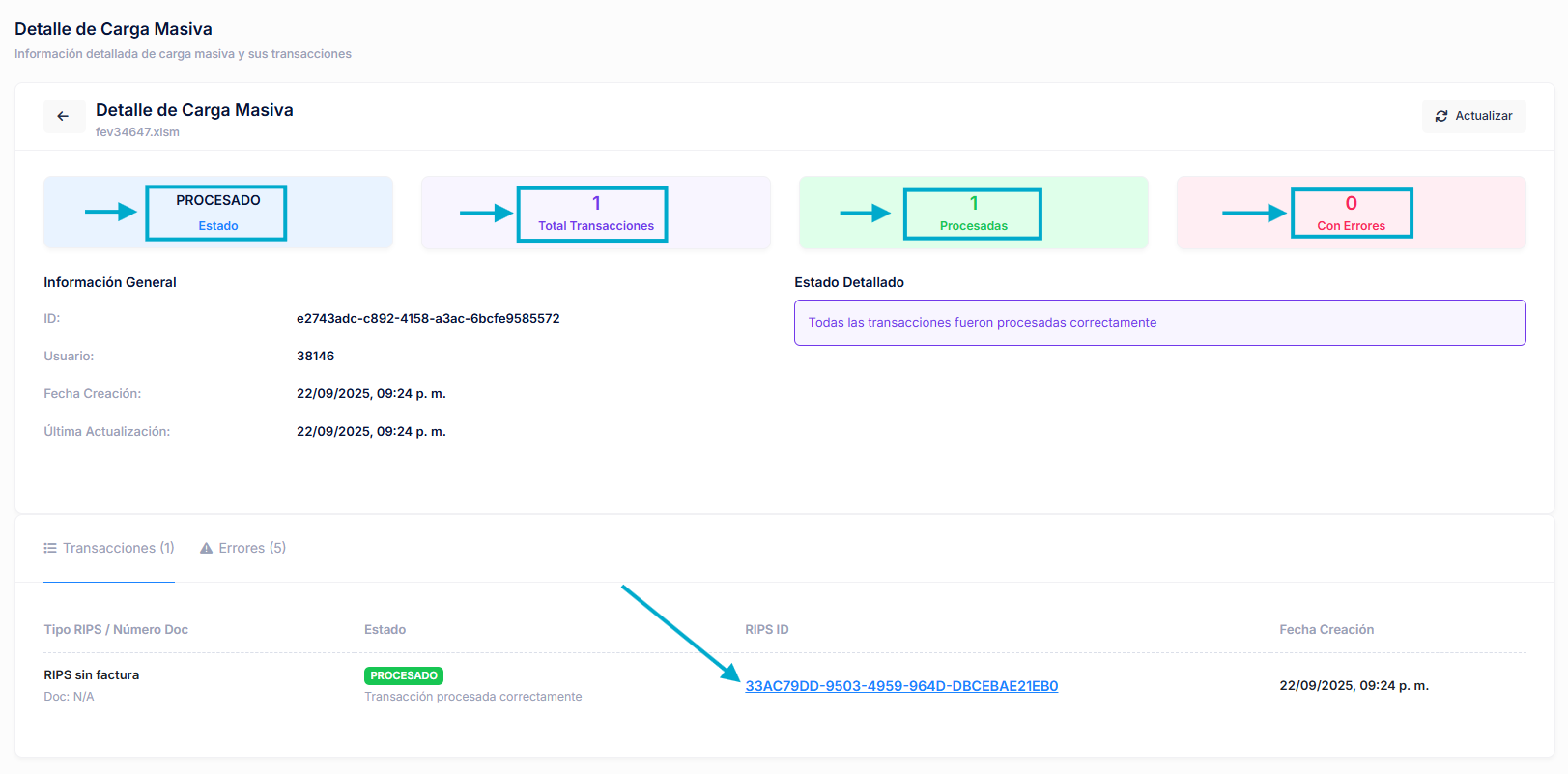Viewport: 1568px width, 774px height.
Task: Click the Usuario value 38146
Action: coord(315,356)
